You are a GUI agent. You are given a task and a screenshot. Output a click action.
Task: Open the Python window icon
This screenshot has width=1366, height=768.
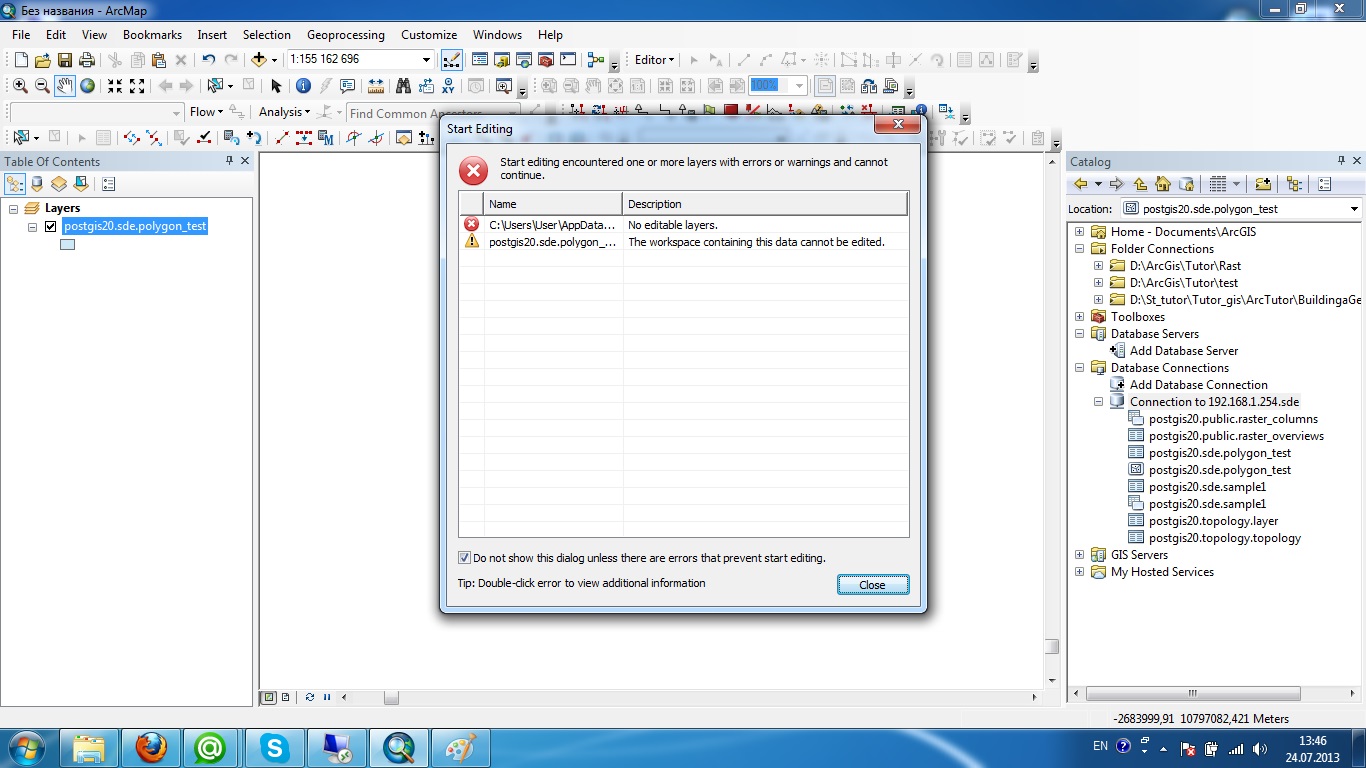tap(568, 60)
